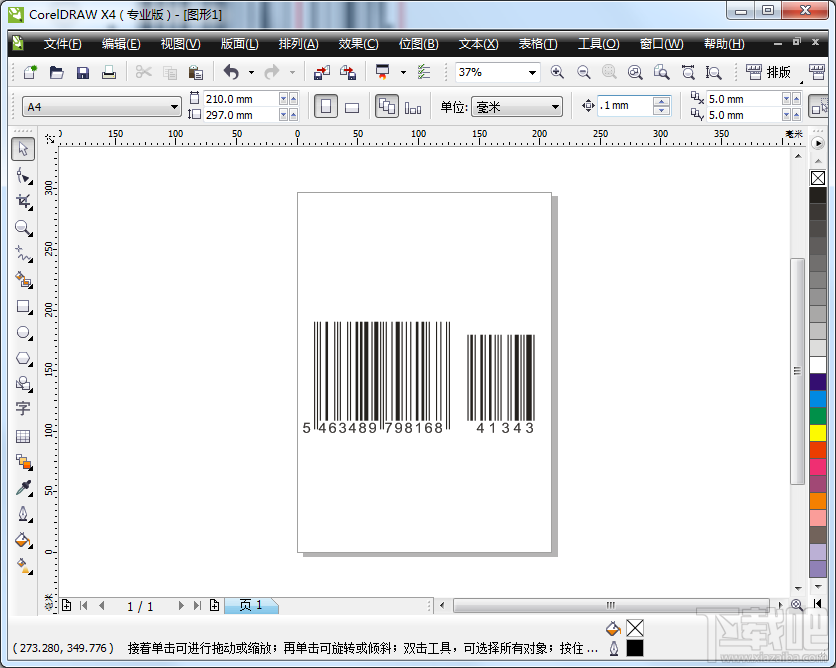Open the 帮助(H) menu
The height and width of the screenshot is (668, 836).
coord(724,44)
